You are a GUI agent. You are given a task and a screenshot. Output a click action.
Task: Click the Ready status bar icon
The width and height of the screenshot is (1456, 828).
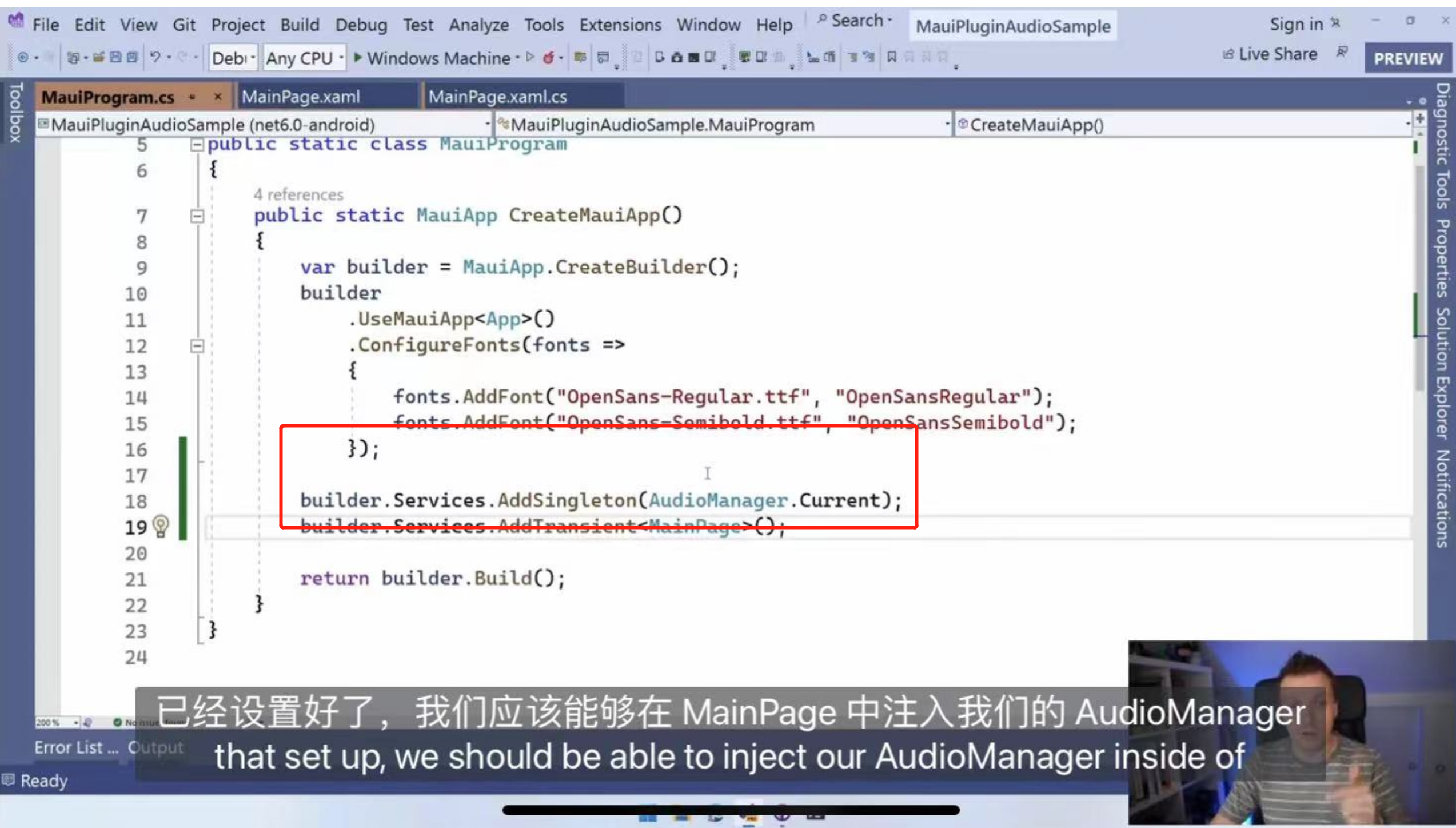point(8,779)
